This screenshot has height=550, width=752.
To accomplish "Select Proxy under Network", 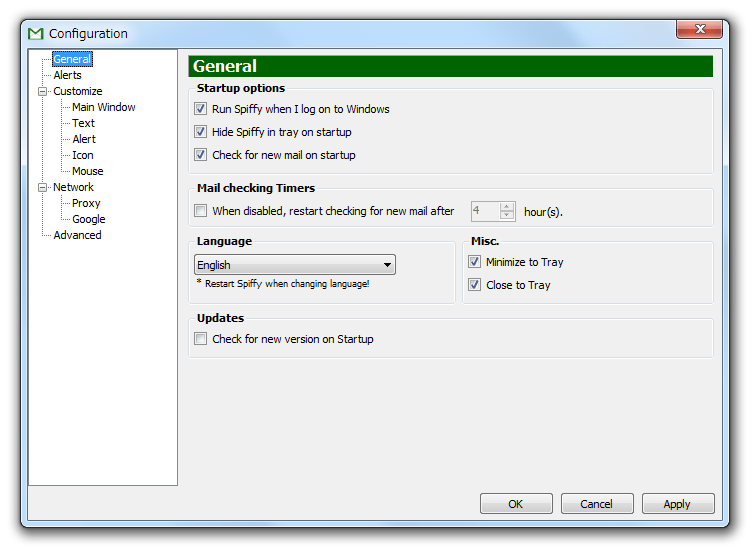I will coord(86,203).
